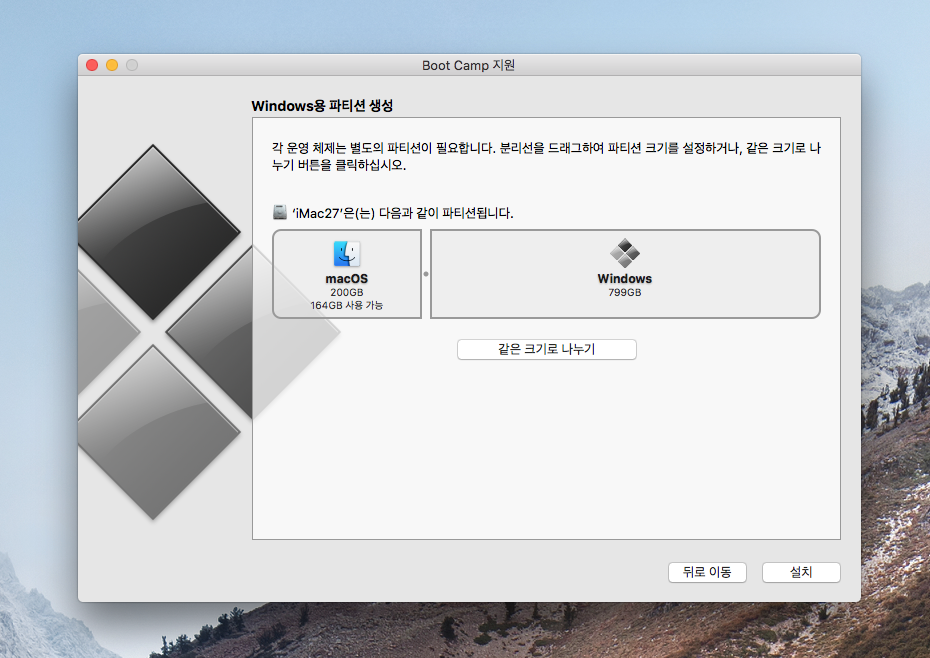
Task: Click the iMac27 partition description text
Action: (402, 212)
